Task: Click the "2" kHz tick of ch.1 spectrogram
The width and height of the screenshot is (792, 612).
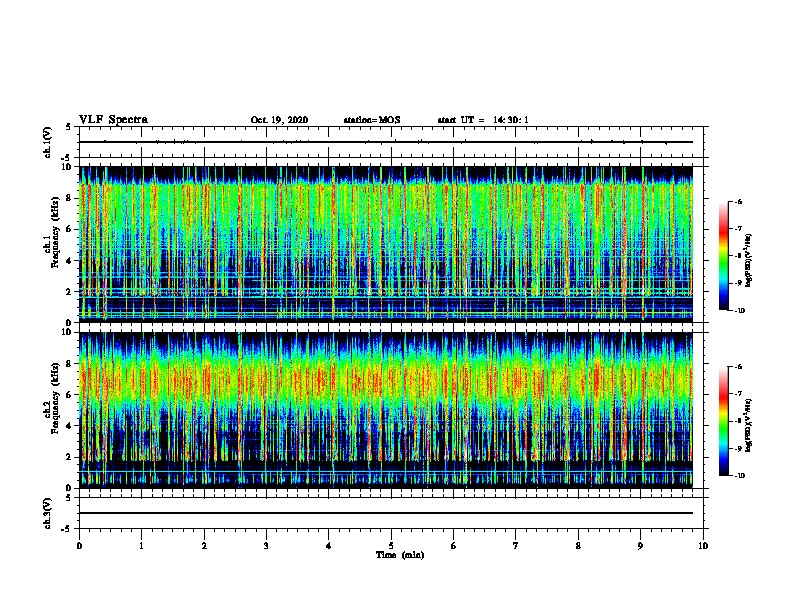Action: coord(69,291)
